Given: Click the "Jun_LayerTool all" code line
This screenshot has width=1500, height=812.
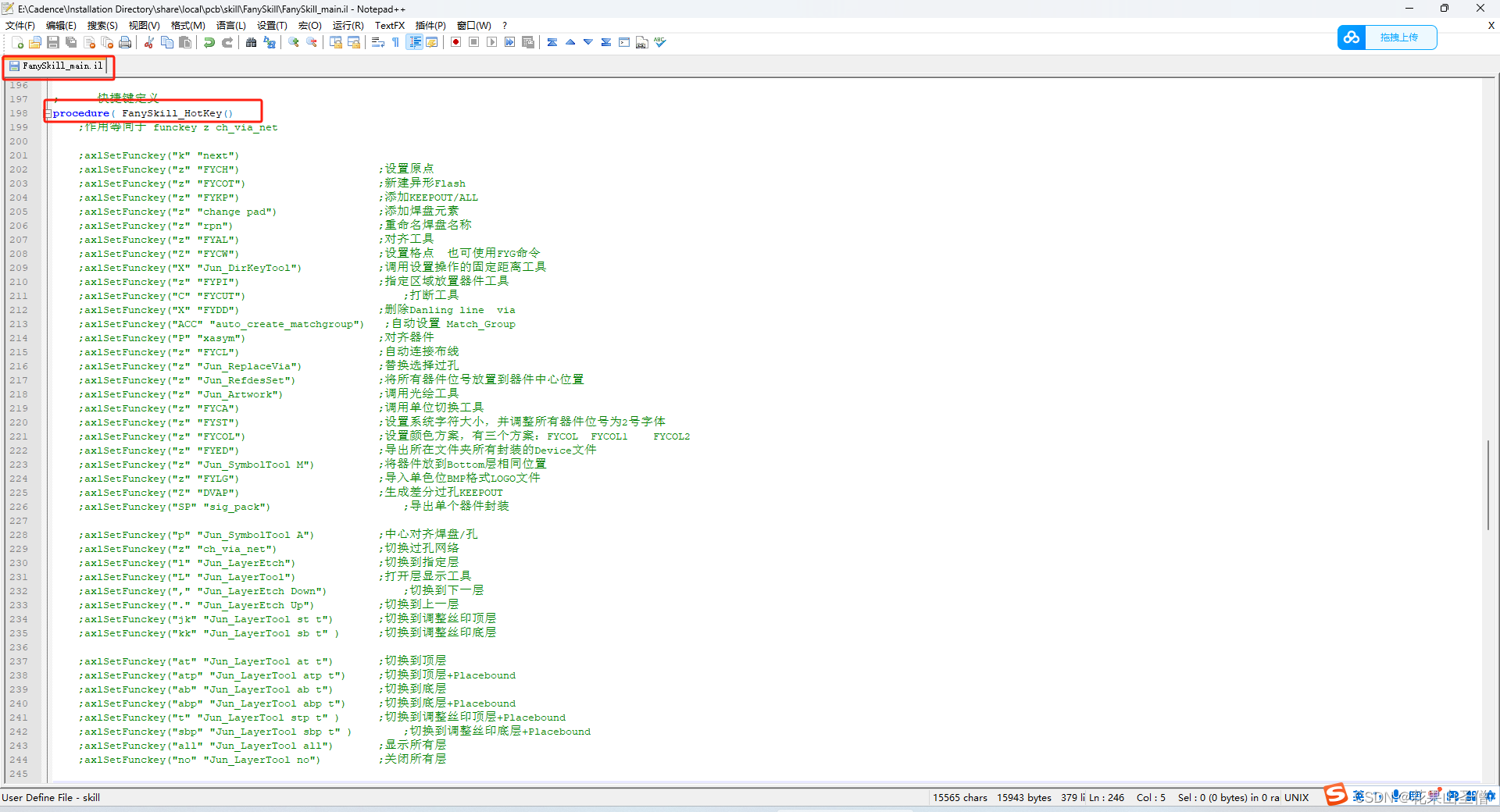Looking at the screenshot, I should click(x=205, y=746).
